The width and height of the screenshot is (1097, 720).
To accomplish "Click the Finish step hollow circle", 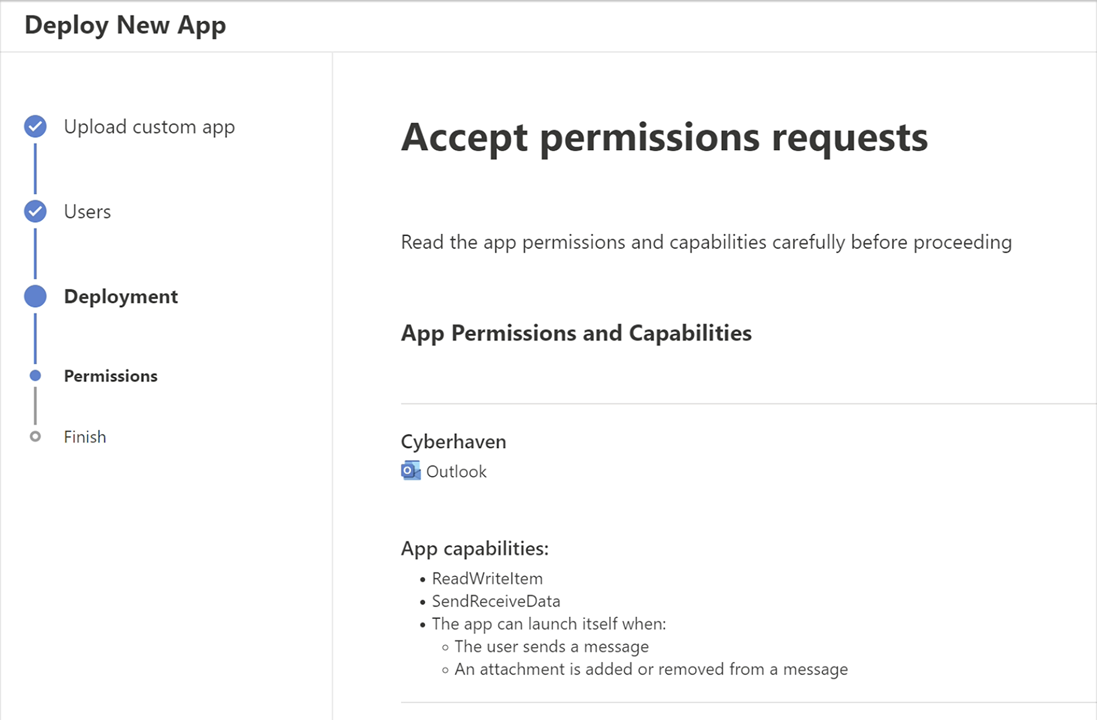I will [35, 437].
